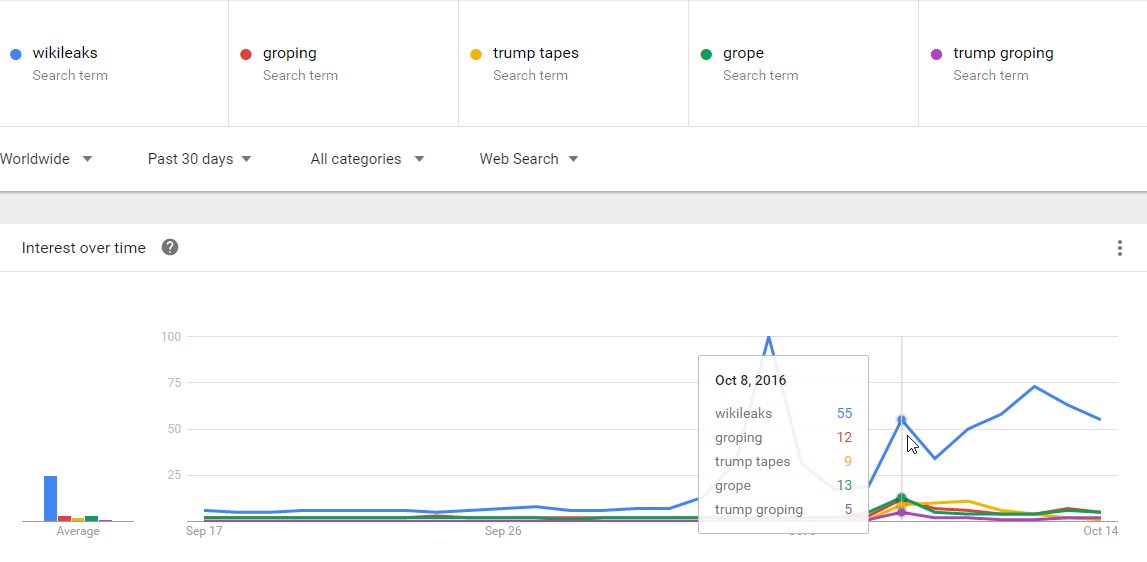Click the green Average bar for grope

coord(91,518)
